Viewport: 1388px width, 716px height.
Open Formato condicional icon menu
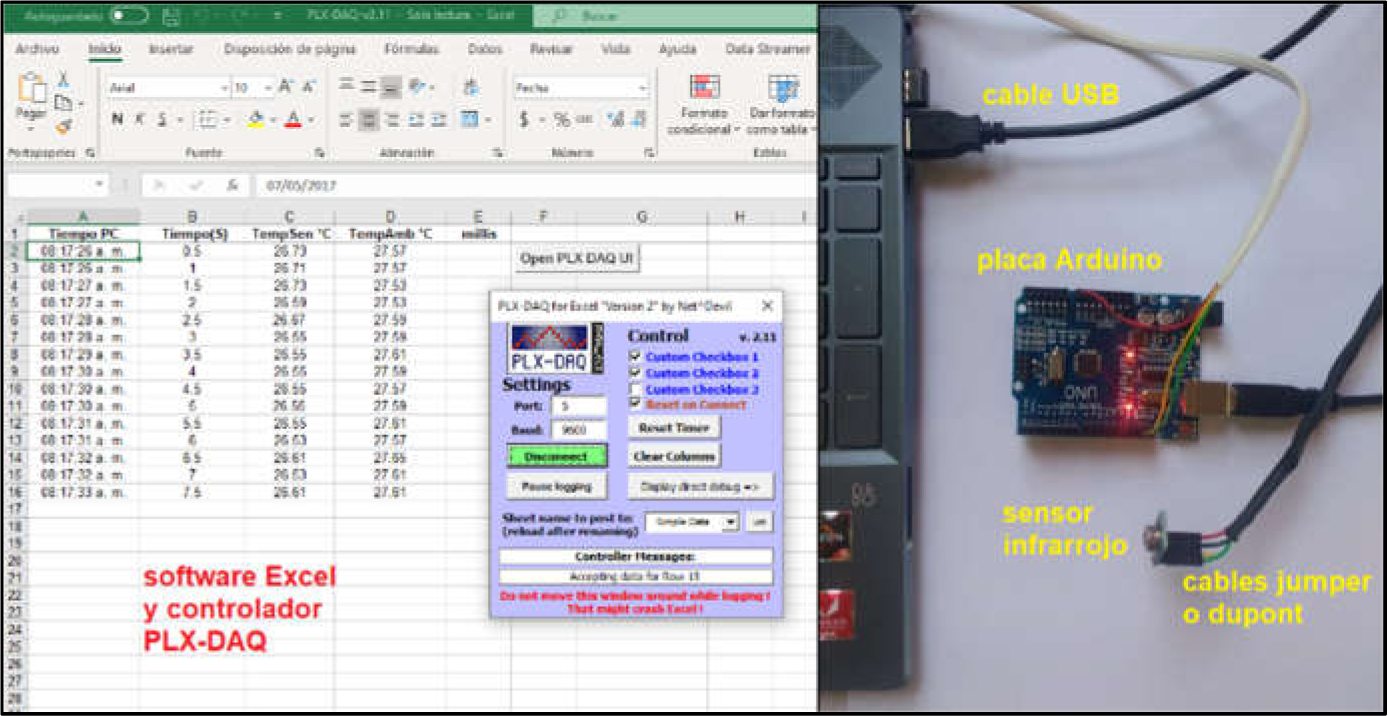704,88
